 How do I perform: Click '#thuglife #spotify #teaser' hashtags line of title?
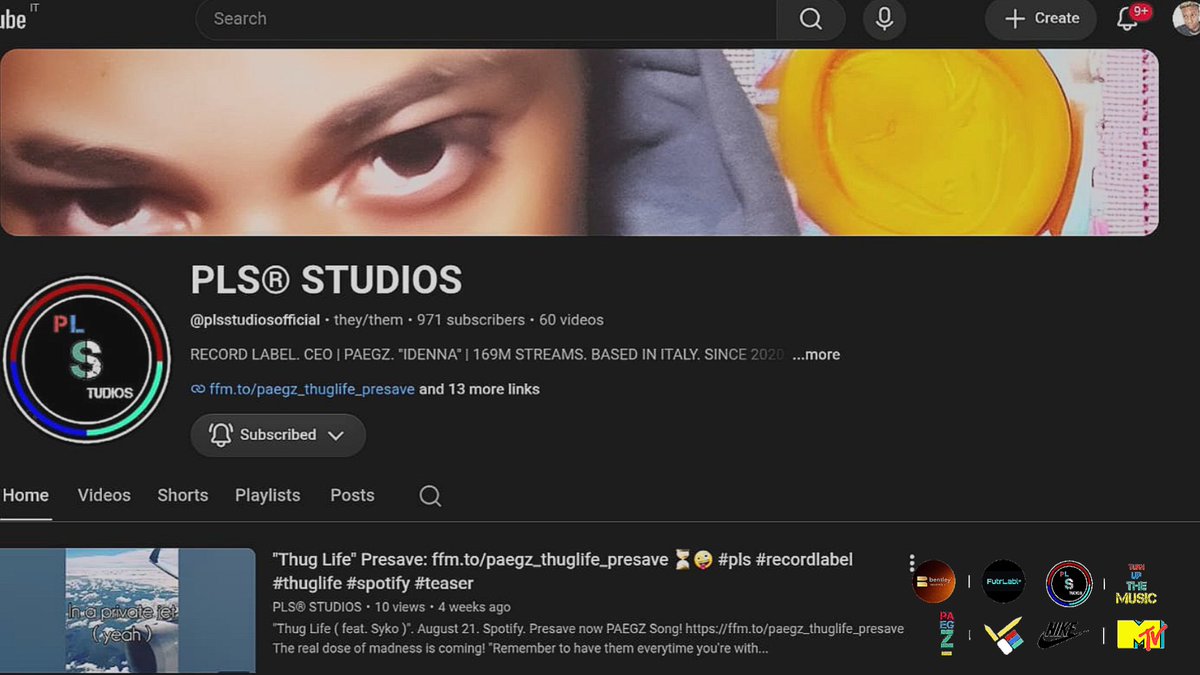pos(373,583)
